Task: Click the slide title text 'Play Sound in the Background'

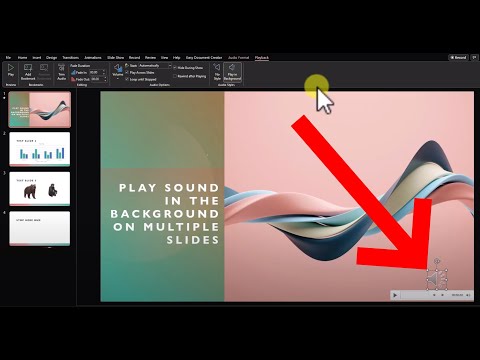Action: 165,214
